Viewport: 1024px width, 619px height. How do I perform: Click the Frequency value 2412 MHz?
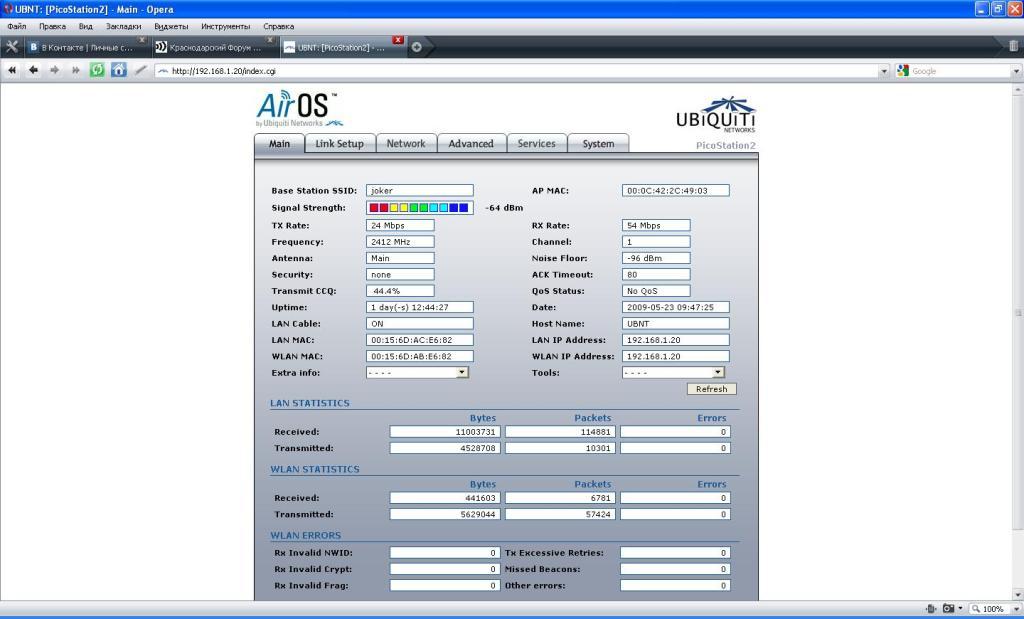[x=400, y=242]
